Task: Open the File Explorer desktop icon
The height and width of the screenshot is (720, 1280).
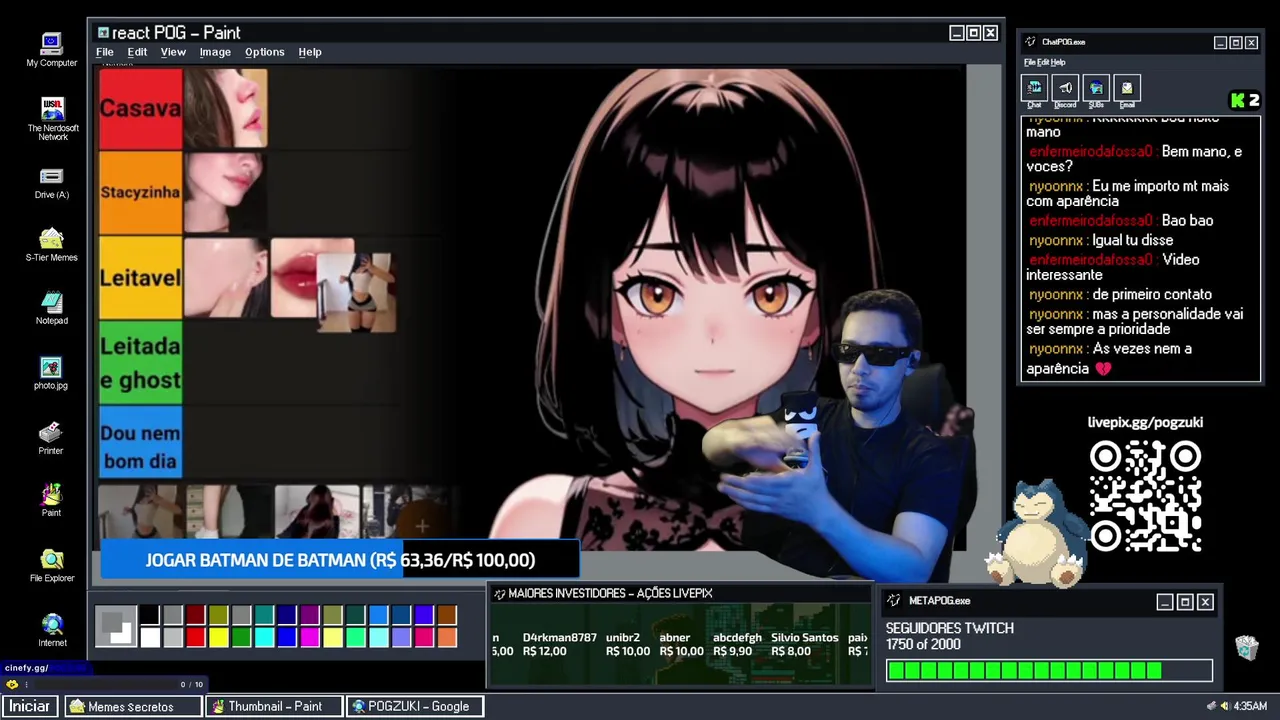Action: pos(51,565)
